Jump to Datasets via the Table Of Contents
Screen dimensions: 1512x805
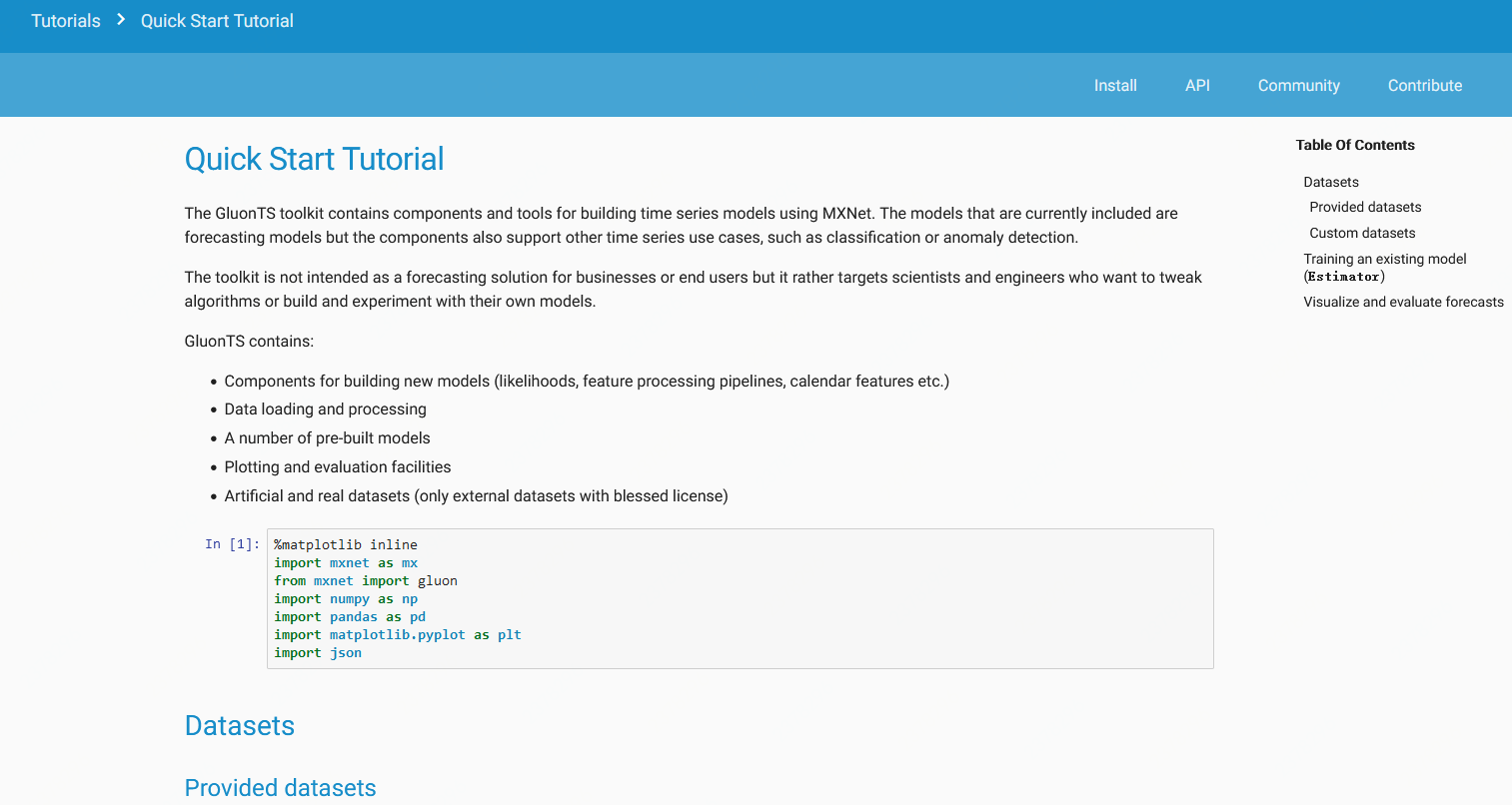pos(1330,182)
